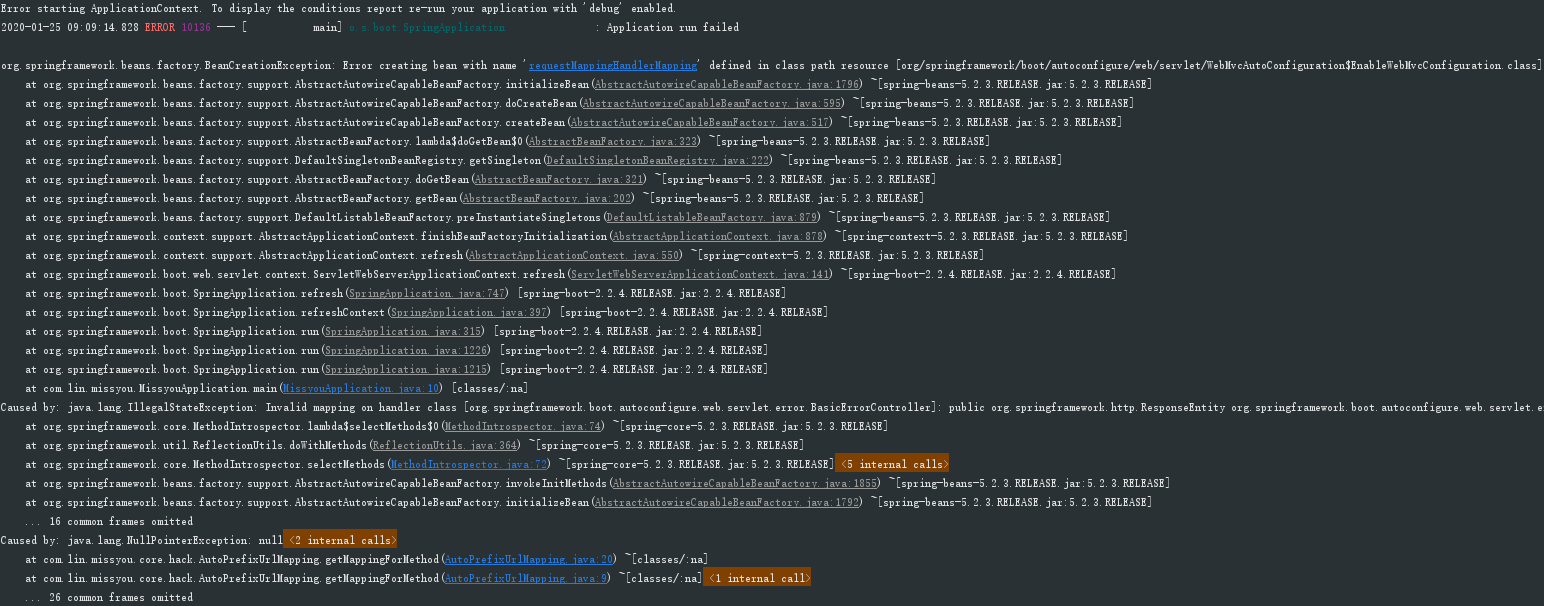1544x606 pixels.
Task: Open MethodIntrospector.java:74 source link
Action: pos(523,426)
